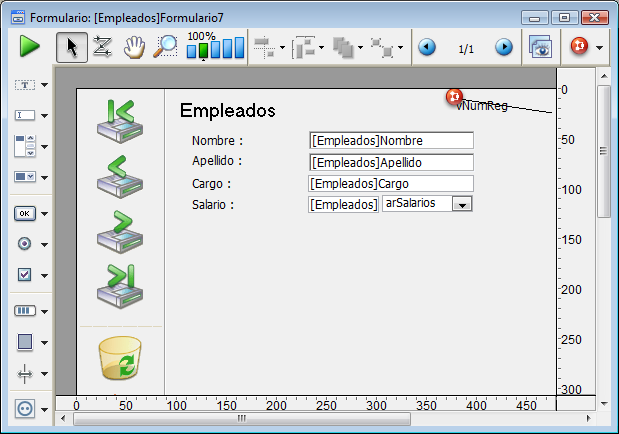619x434 pixels.
Task: Toggle the red badges display icon
Action: tap(579, 46)
